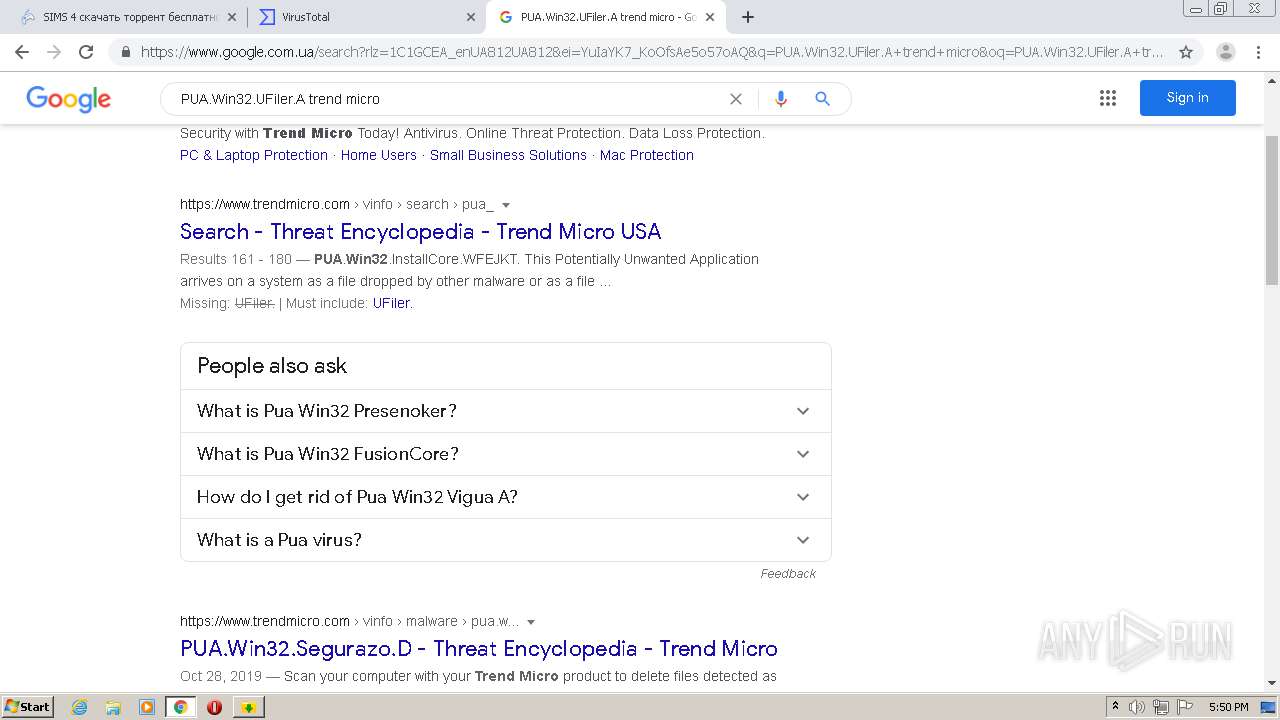
Task: Open the Chrome profile avatar menu
Action: [1226, 52]
